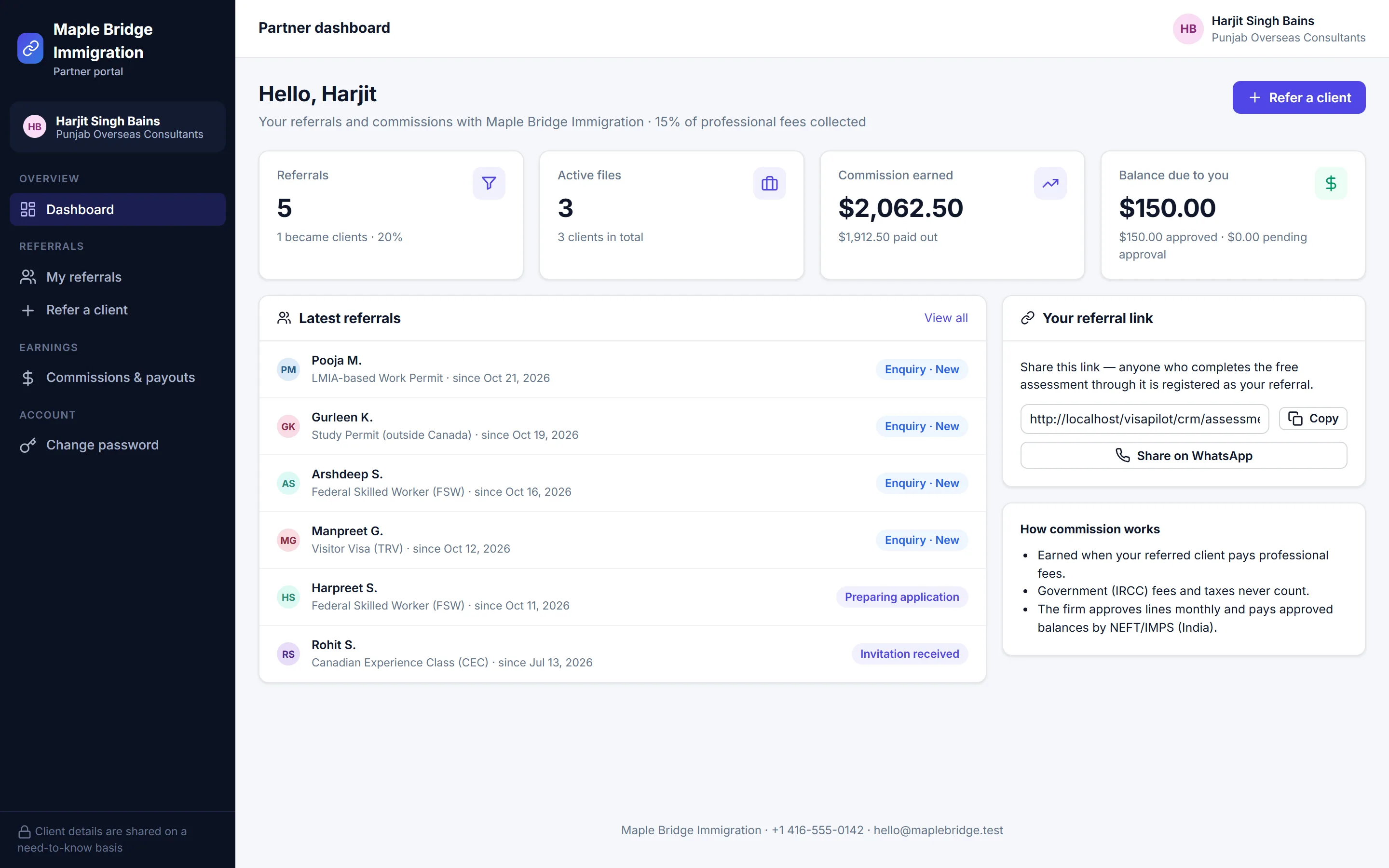Click the Maple Bridge link logo icon
The width and height of the screenshot is (1389, 868).
(30, 48)
